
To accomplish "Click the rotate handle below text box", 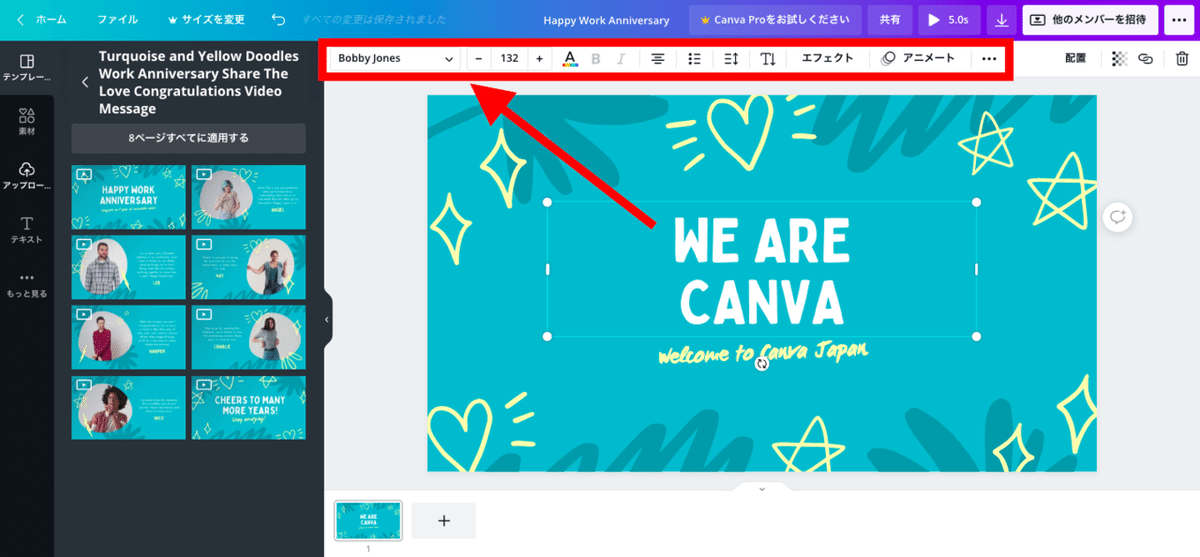I will (x=762, y=365).
